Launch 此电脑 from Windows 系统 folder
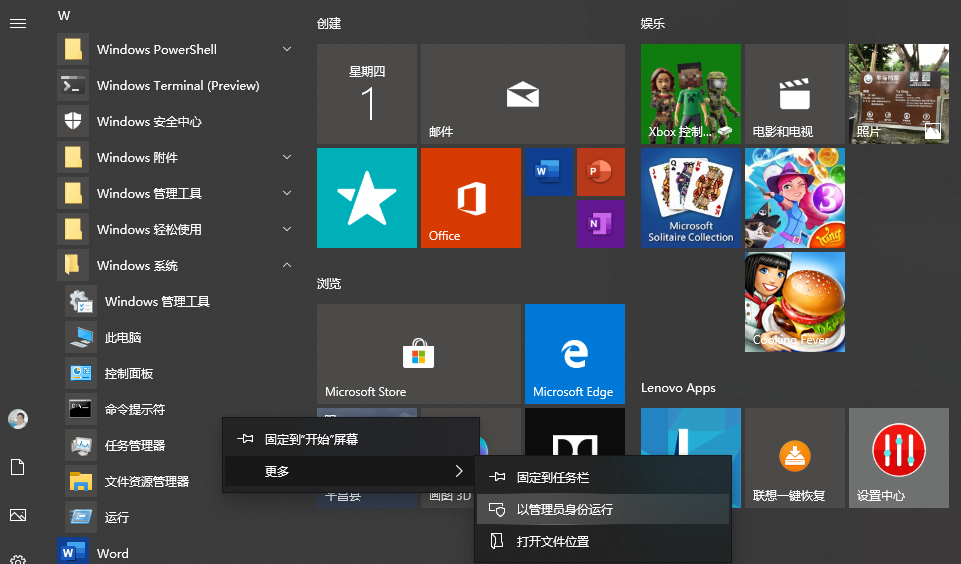The height and width of the screenshot is (564, 961). pos(177,337)
